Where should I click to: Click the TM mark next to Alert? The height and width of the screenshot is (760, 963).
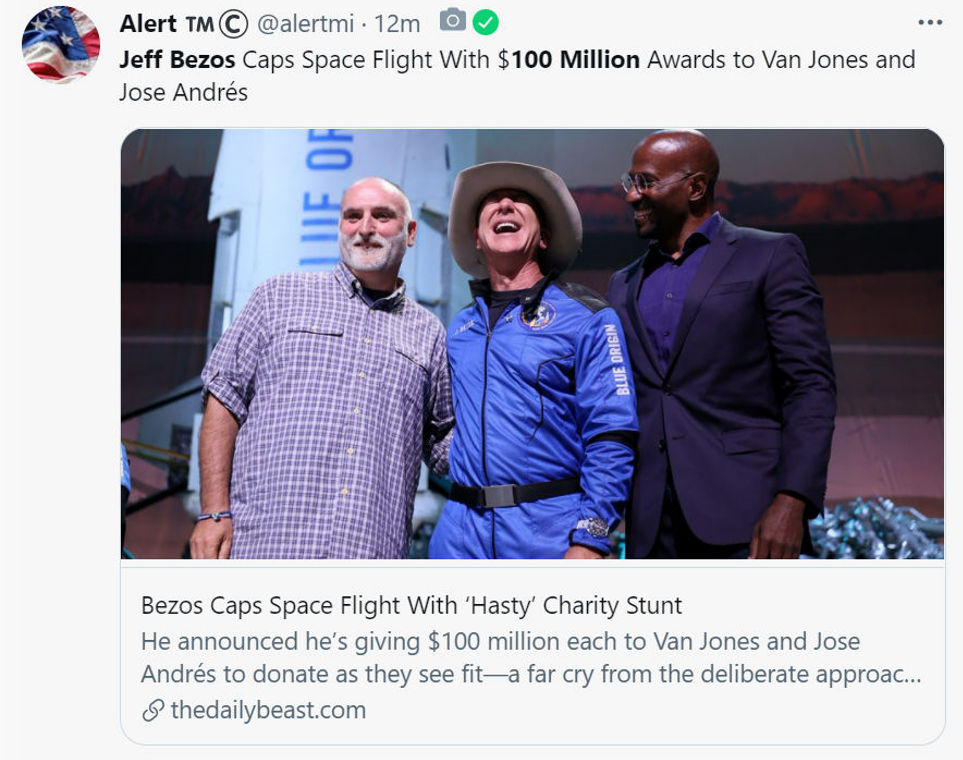tap(199, 24)
